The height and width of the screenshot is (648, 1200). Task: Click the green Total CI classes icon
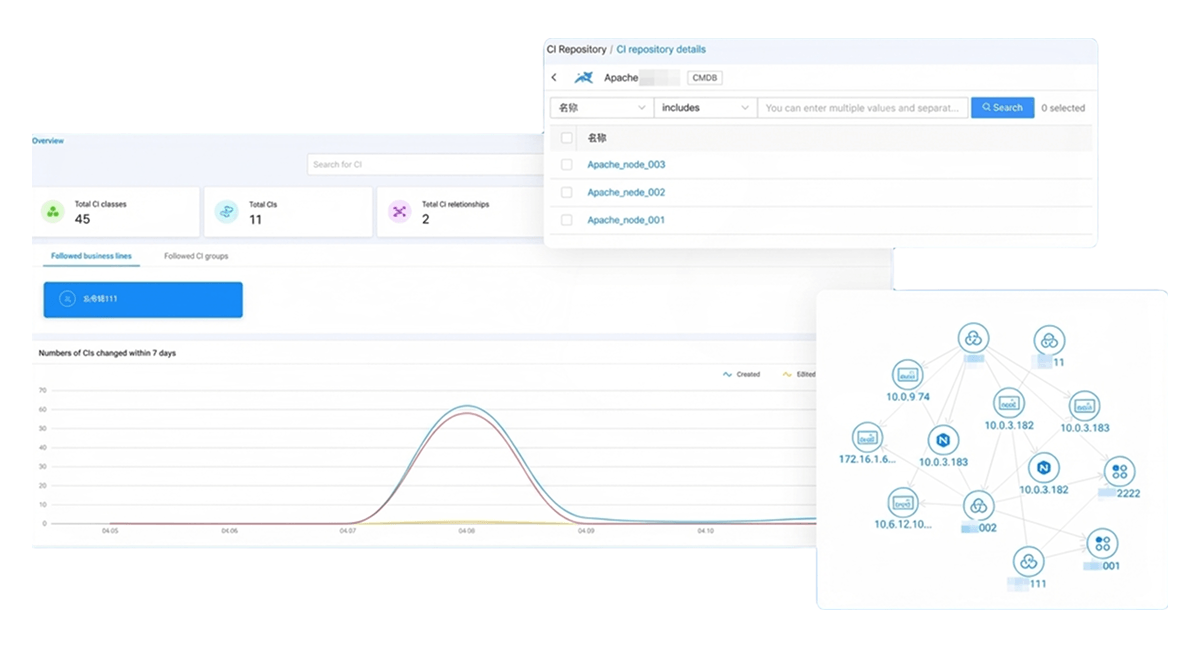pos(52,211)
